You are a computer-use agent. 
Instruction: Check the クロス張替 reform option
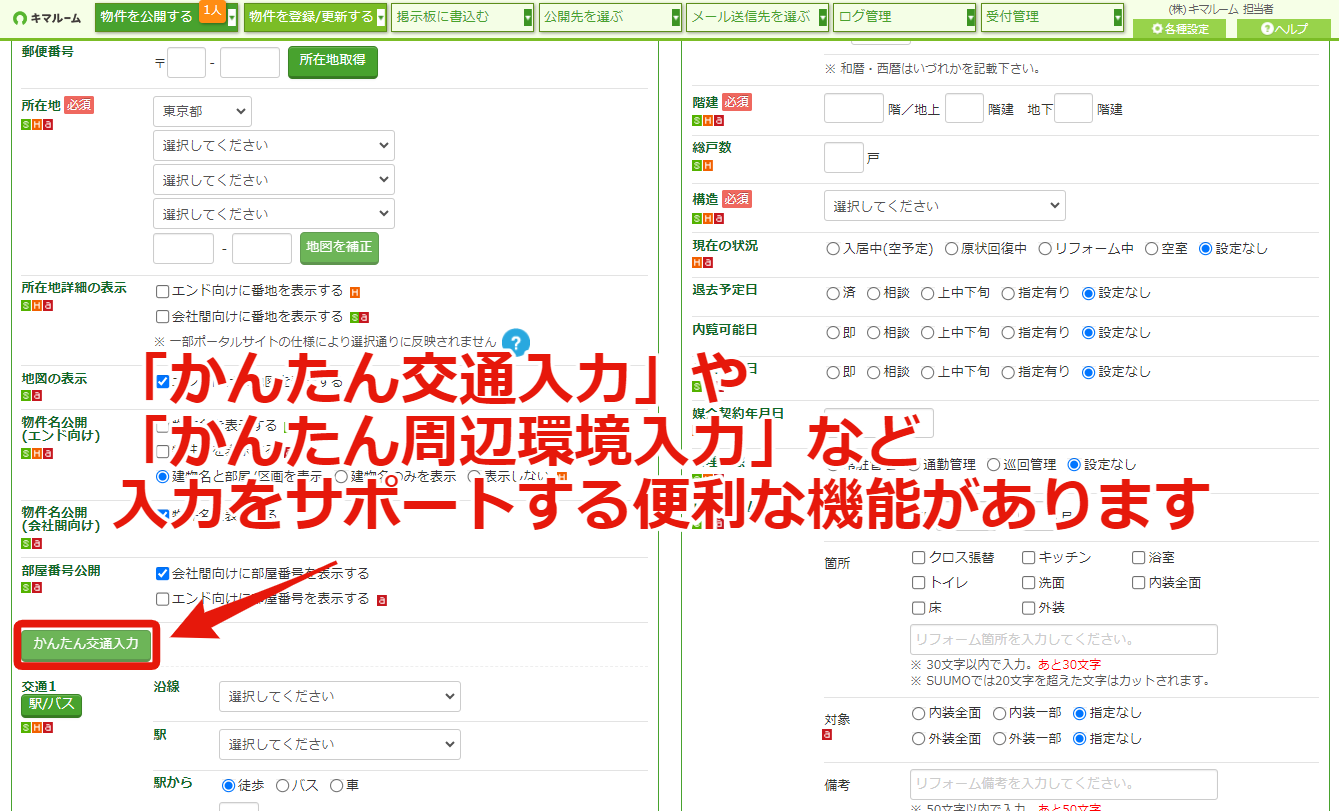click(919, 557)
